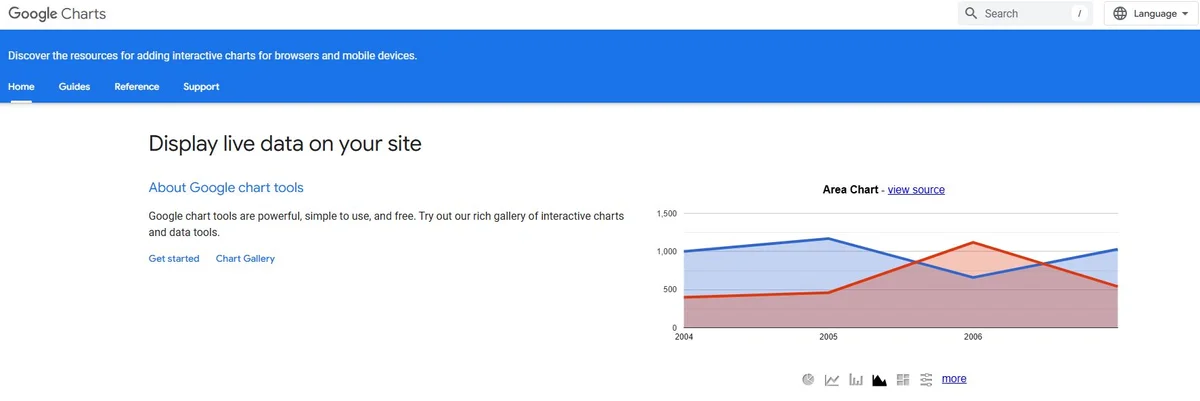Click the Get started link
Viewport: 1200px width, 401px height.
coord(174,259)
